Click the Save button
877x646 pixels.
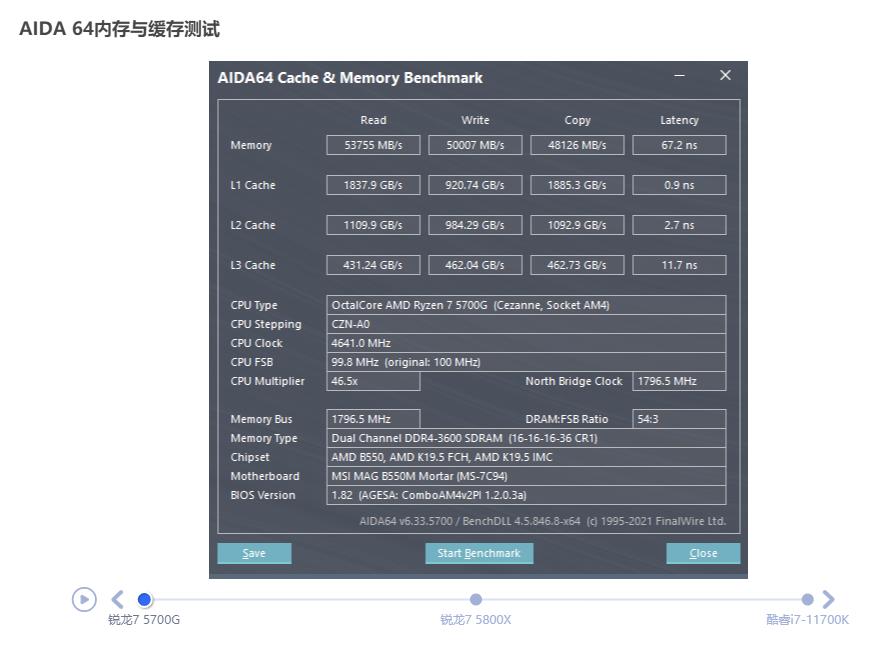(x=254, y=552)
